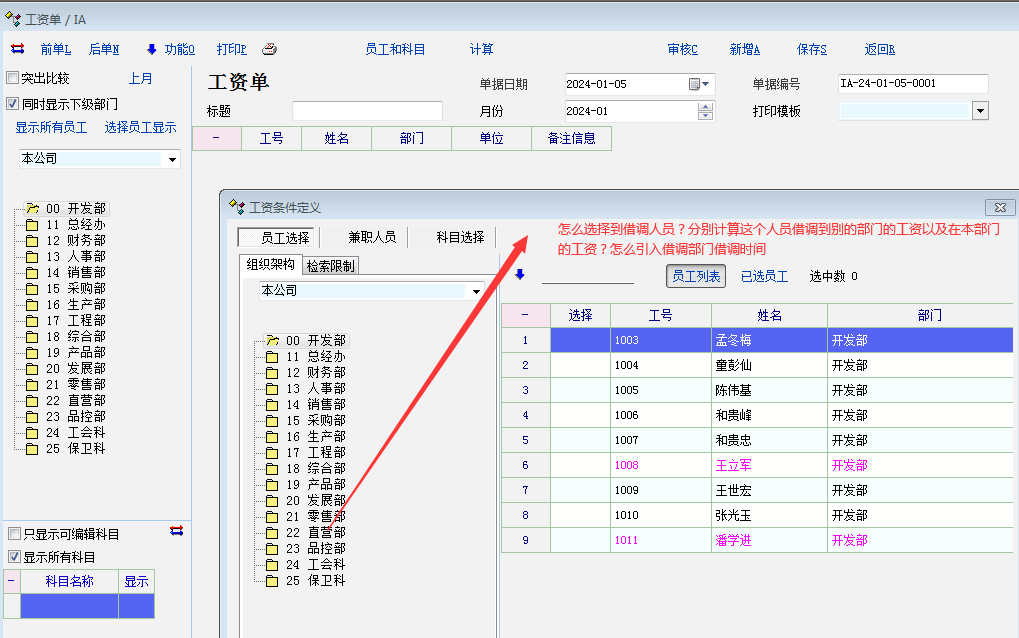
Task: Click blue down arrow in 工资条件定义 dialog
Action: click(519, 275)
